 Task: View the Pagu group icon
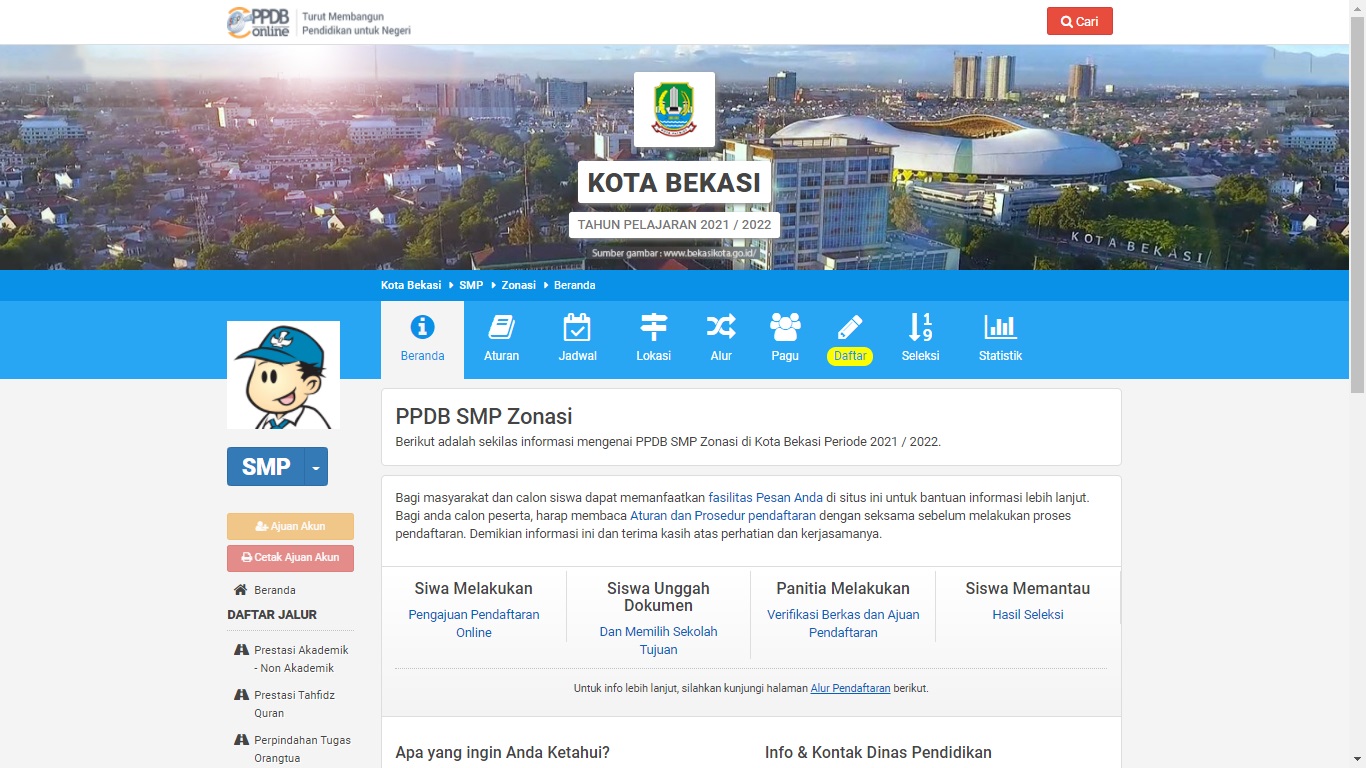click(x=785, y=327)
